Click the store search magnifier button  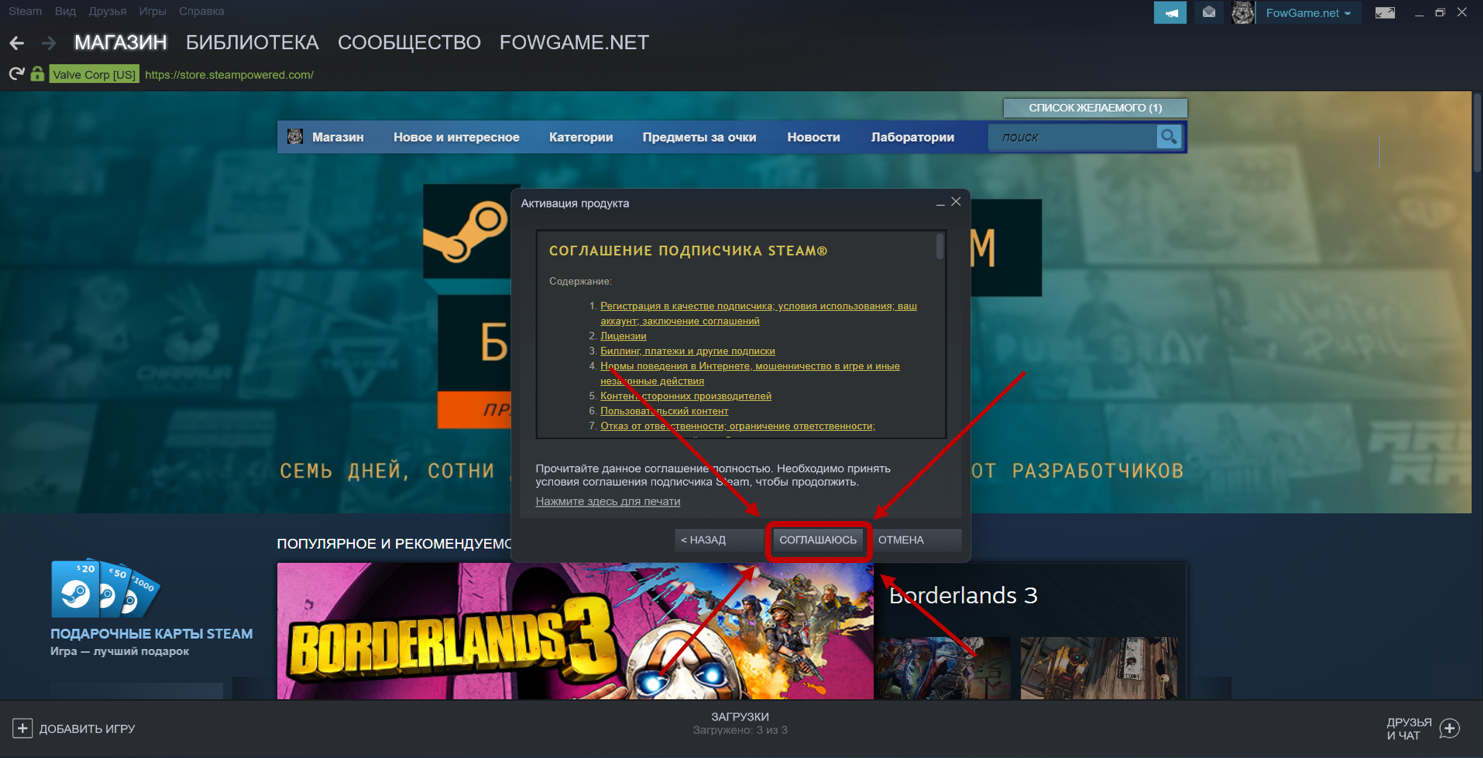1168,137
